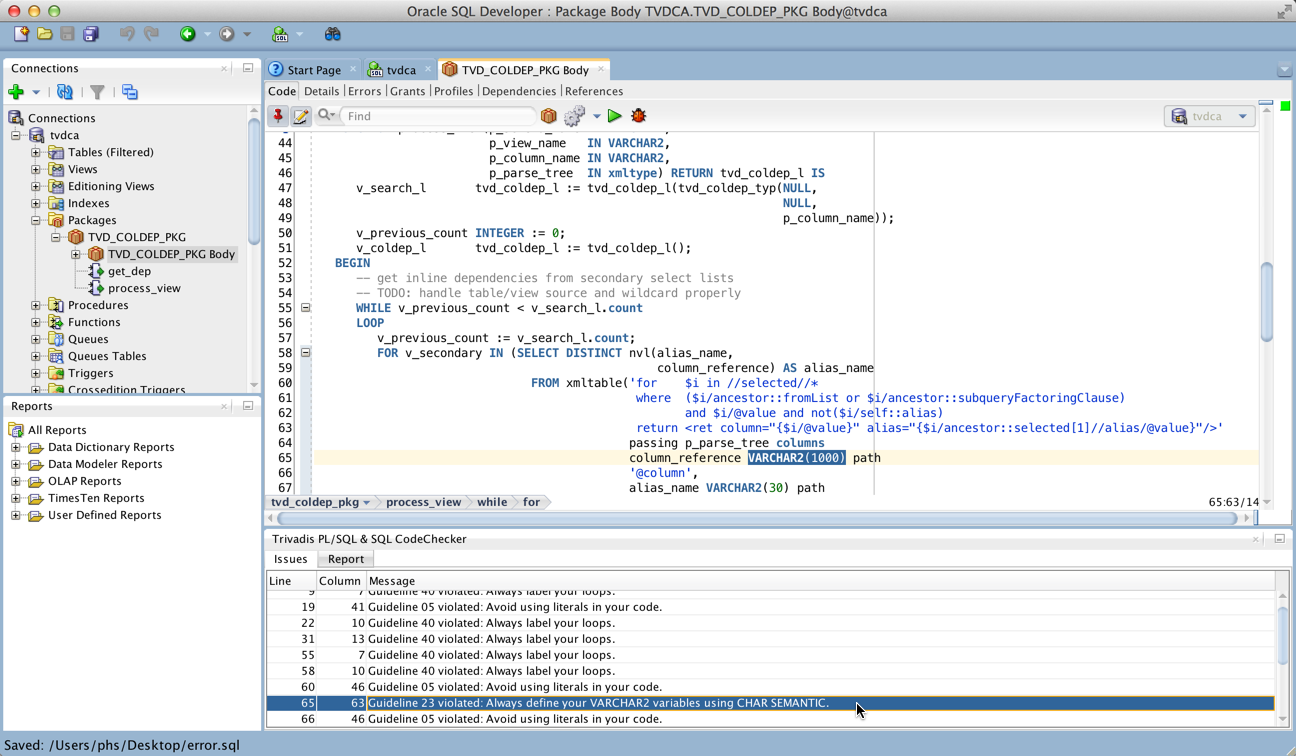This screenshot has width=1296, height=756.
Task: Click the Refresh icon in the Connections panel
Action: click(64, 92)
